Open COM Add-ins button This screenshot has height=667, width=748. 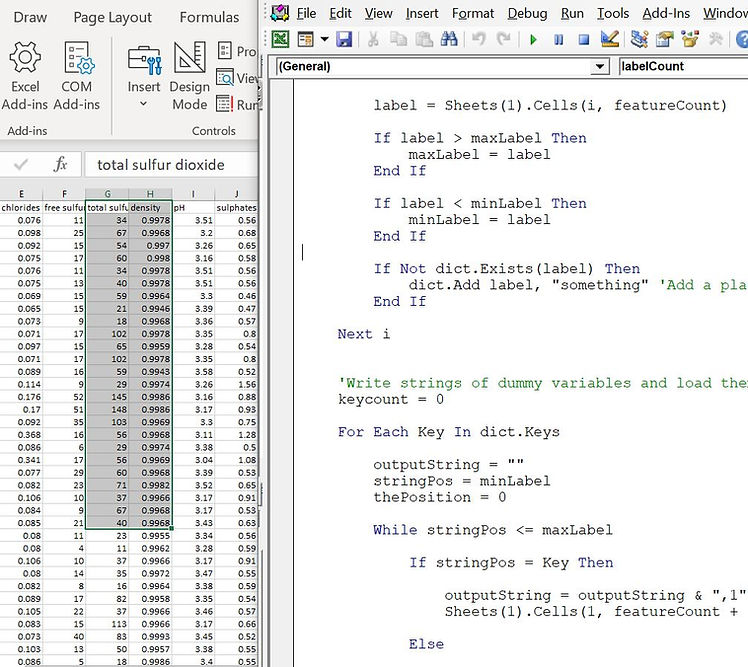pyautogui.click(x=77, y=76)
